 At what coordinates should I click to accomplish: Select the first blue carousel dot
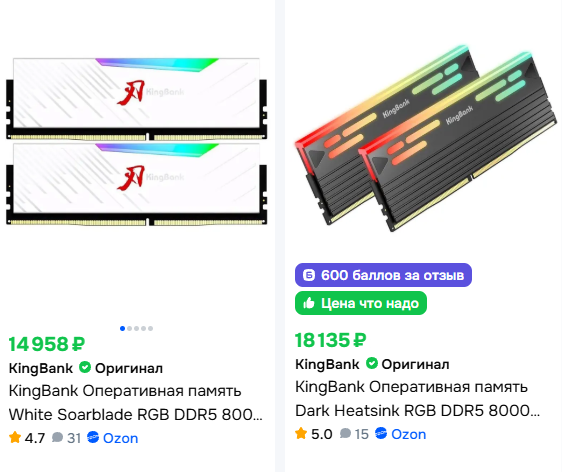pyautogui.click(x=122, y=328)
